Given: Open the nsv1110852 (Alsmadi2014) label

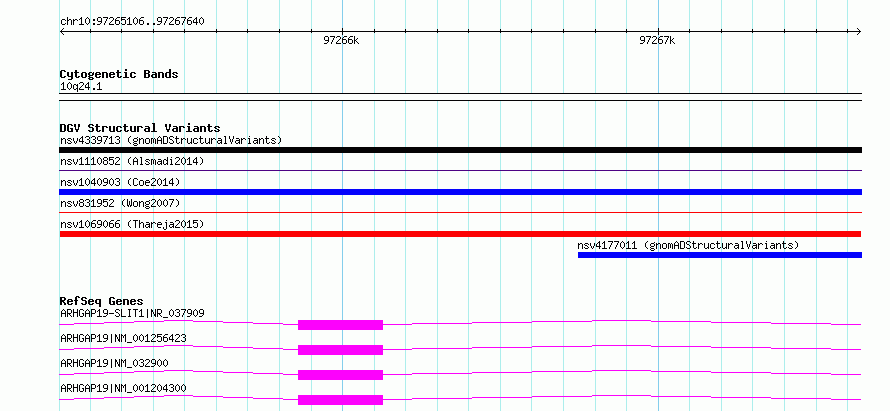Looking at the screenshot, I should (x=132, y=161).
